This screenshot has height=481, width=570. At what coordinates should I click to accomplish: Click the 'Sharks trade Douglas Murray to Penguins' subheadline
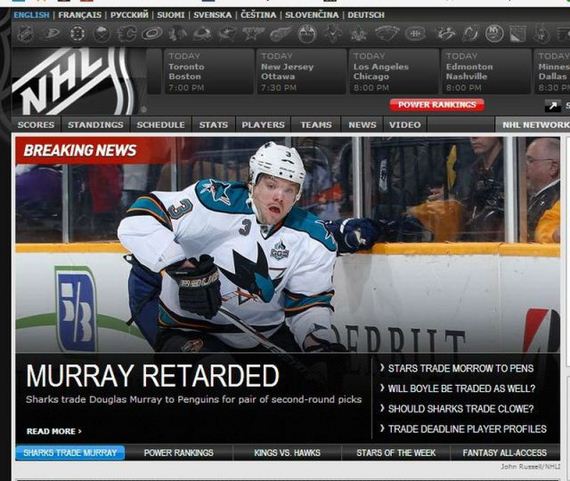(194, 400)
